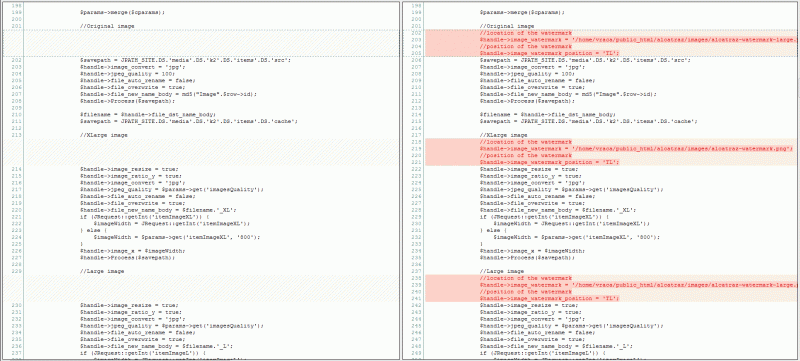Click left line 206 file_overwrite = true
Screen dimensions: 800x361
tap(134, 87)
